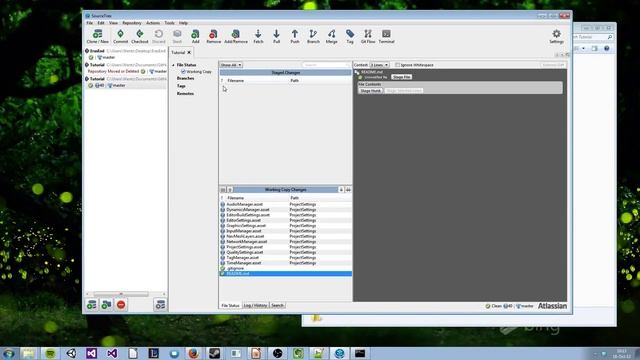The height and width of the screenshot is (360, 640).
Task: Click the Remove toolbar icon
Action: pos(213,36)
